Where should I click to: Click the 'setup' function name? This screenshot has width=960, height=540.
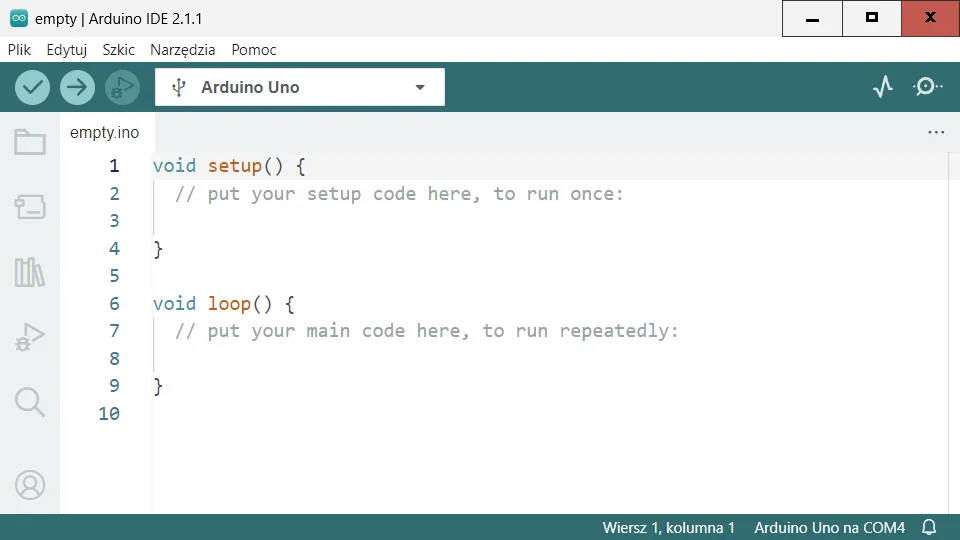[234, 166]
